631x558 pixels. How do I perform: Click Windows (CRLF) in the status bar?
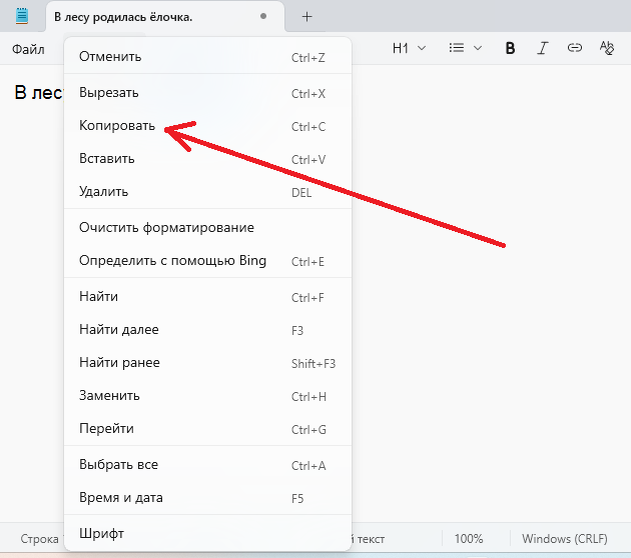(x=565, y=539)
